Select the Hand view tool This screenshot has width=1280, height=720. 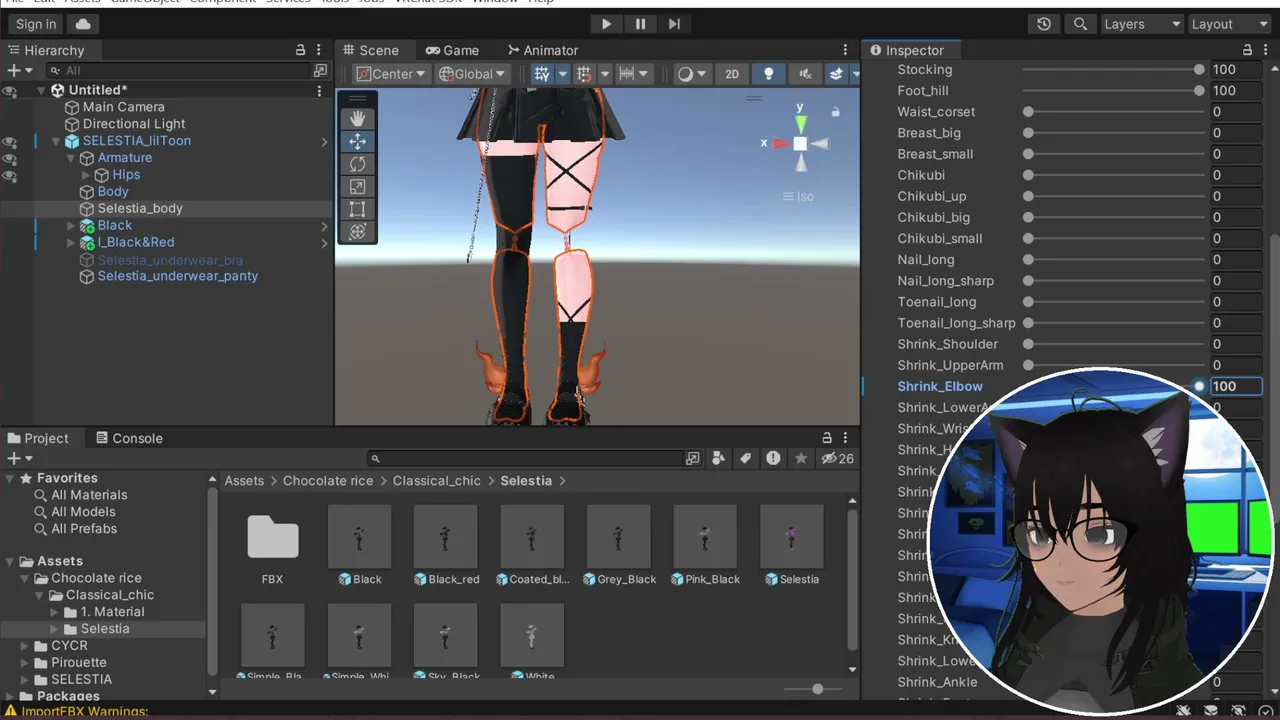(357, 119)
